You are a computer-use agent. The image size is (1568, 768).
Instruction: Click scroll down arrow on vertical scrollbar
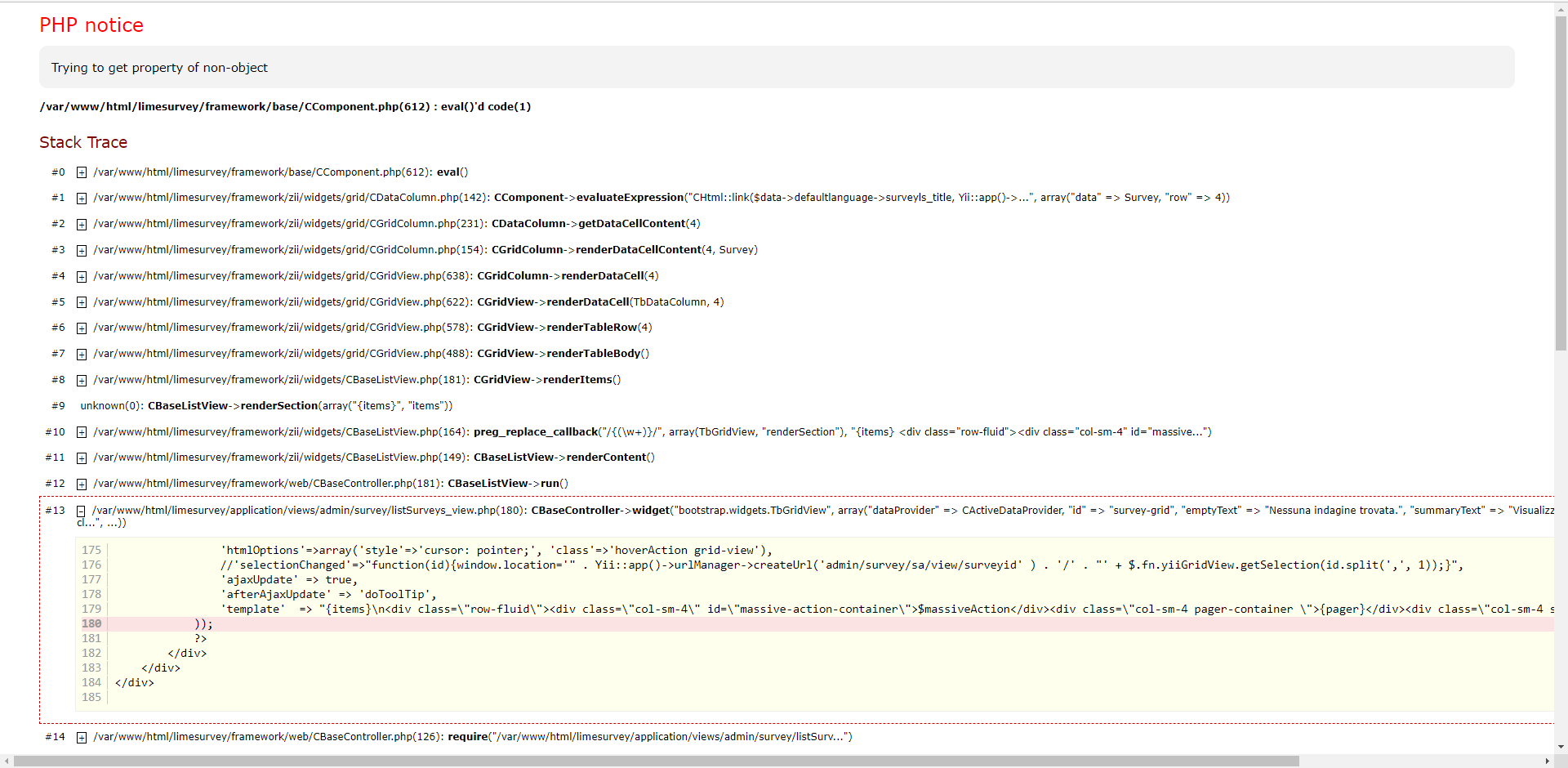coord(1561,747)
